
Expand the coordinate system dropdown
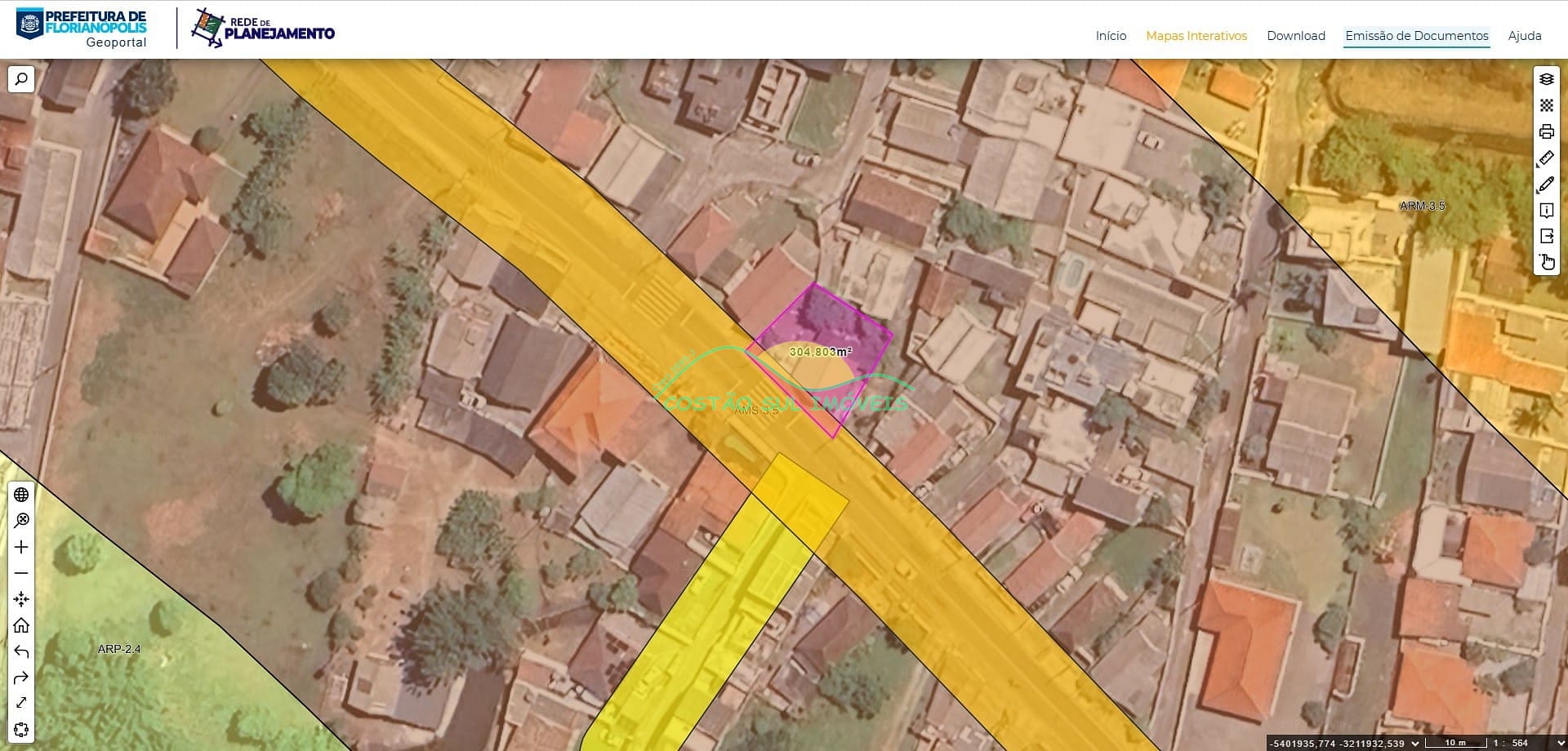[1415, 743]
